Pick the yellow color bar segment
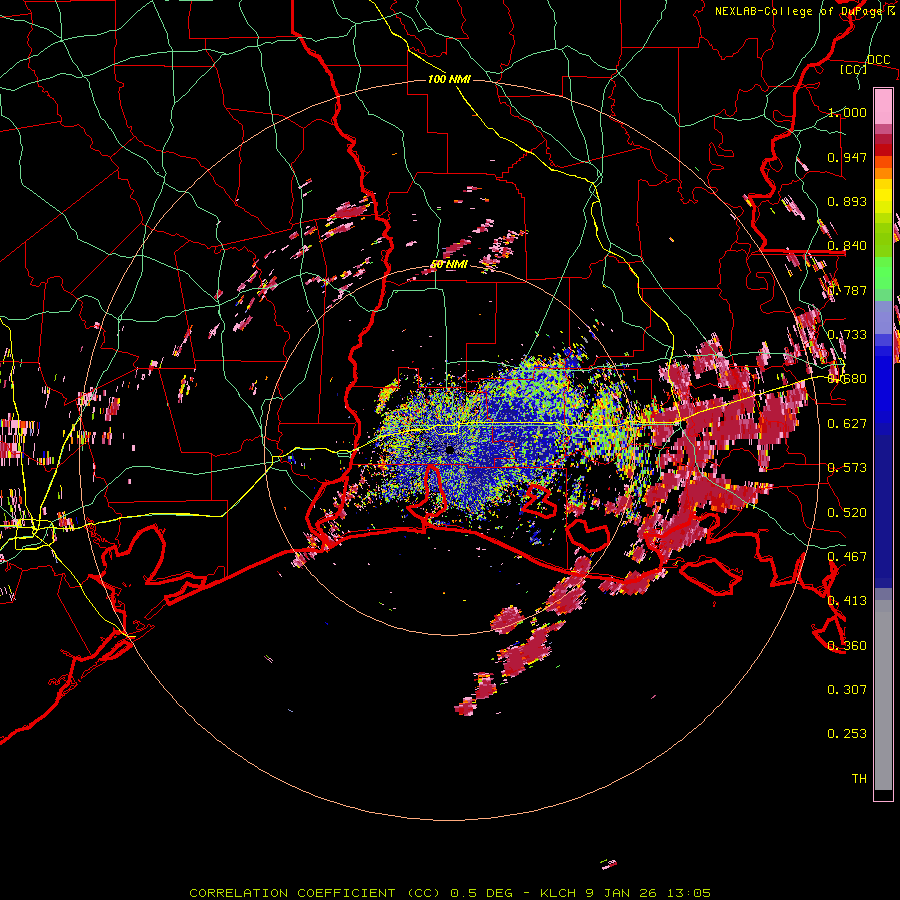This screenshot has width=900, height=900. [883, 197]
